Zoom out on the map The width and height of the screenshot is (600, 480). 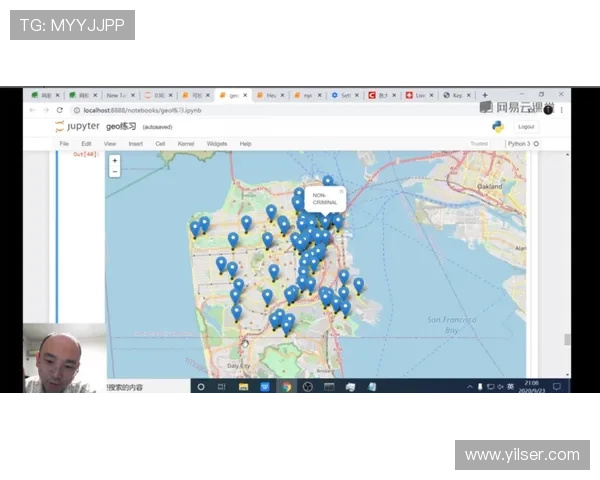[115, 171]
